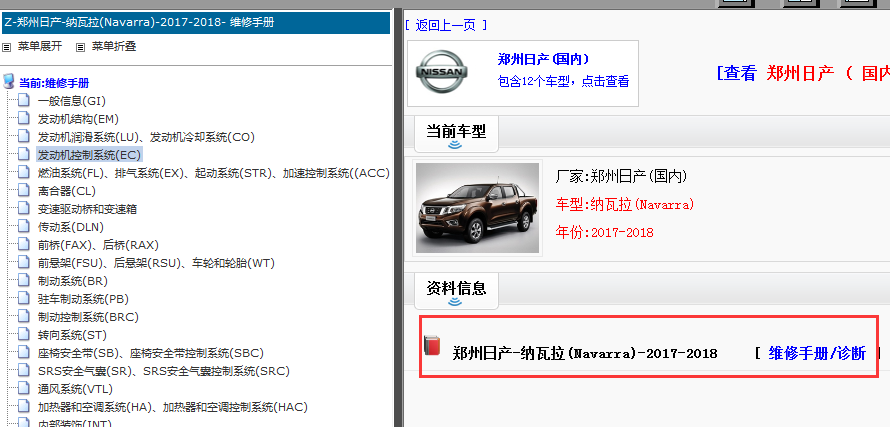The image size is (890, 427).
Task: Click the 菜单折叠 collapse-menu icon
Action: (81, 47)
